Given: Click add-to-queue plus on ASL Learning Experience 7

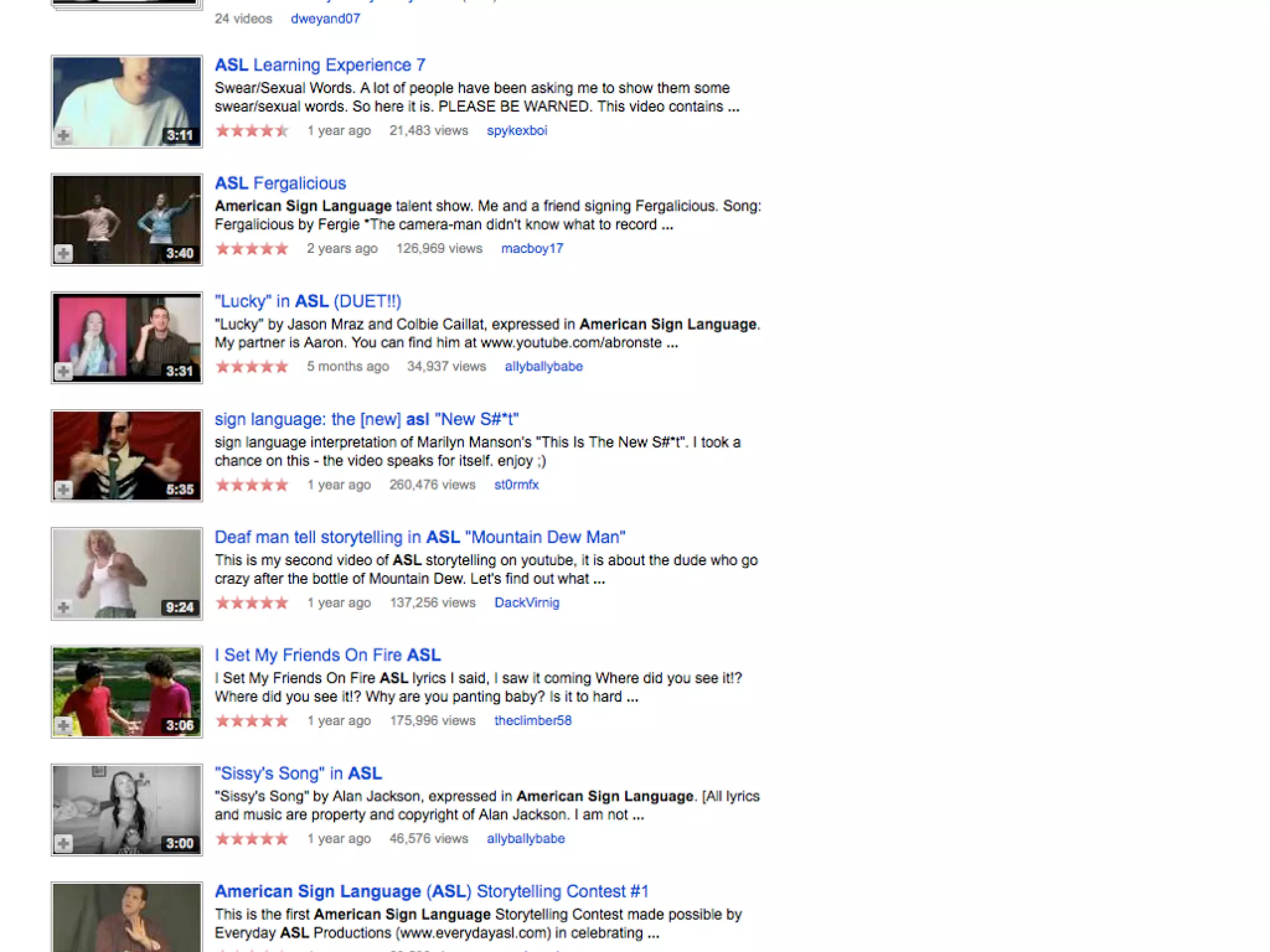Looking at the screenshot, I should pyautogui.click(x=63, y=135).
